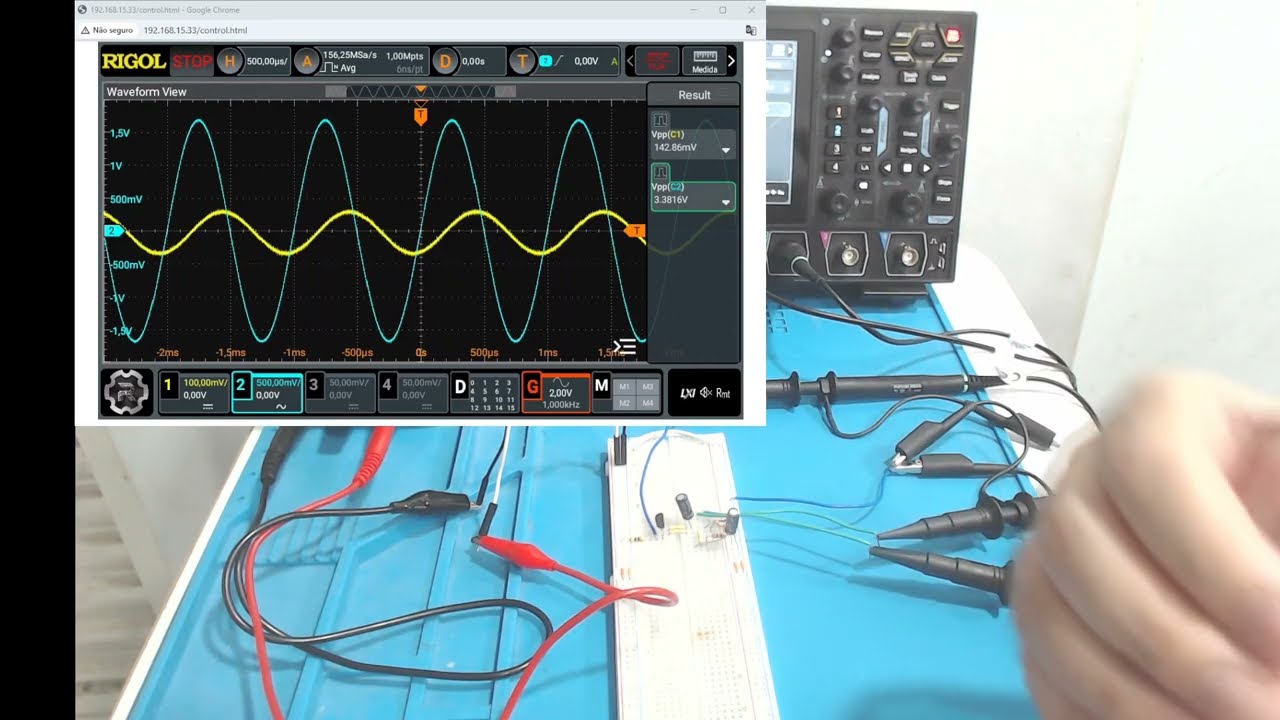This screenshot has height=720, width=1280.
Task: Open Acquisition settings via A icon
Action: pyautogui.click(x=307, y=61)
